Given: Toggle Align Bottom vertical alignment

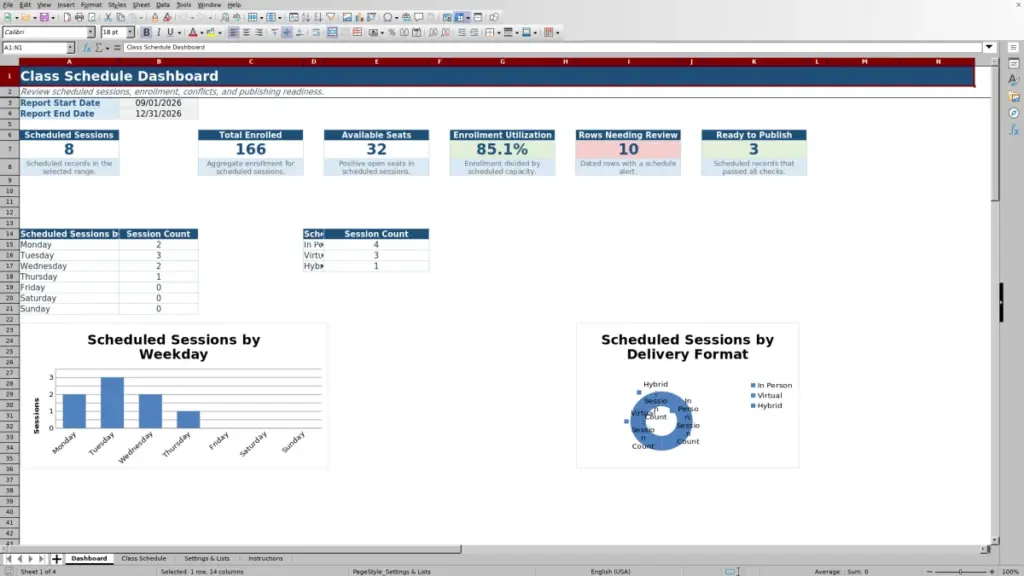Looking at the screenshot, I should (300, 32).
